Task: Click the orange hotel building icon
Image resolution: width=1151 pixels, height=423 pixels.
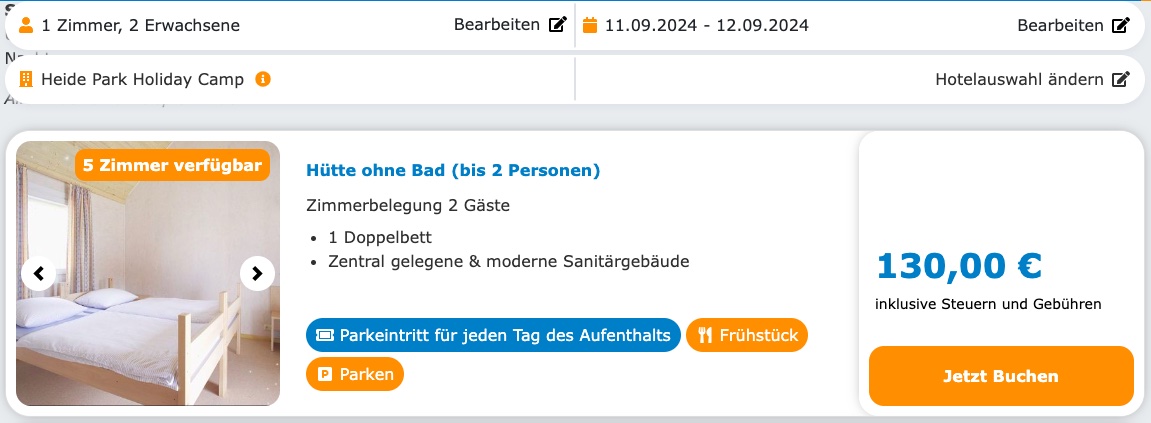Action: 27,79
